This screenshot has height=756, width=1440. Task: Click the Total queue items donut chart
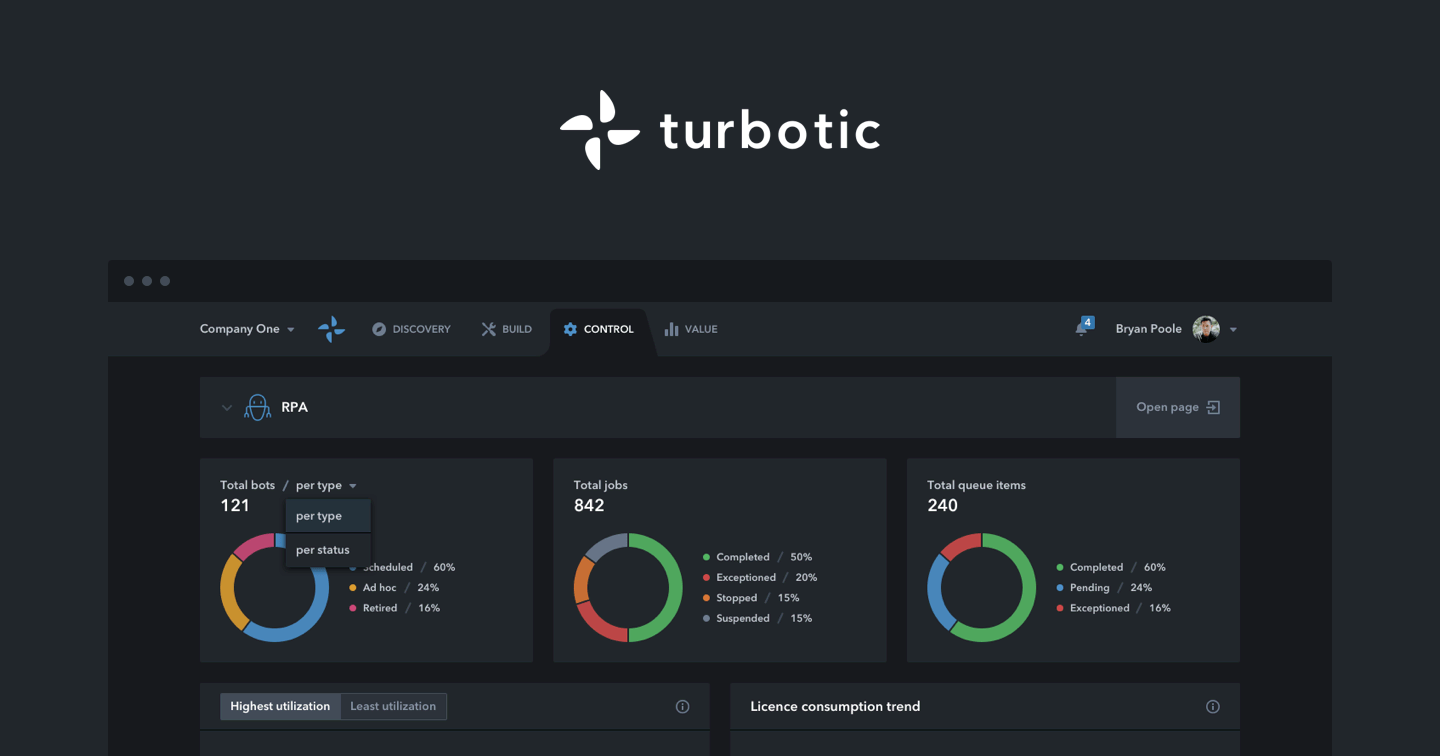982,587
